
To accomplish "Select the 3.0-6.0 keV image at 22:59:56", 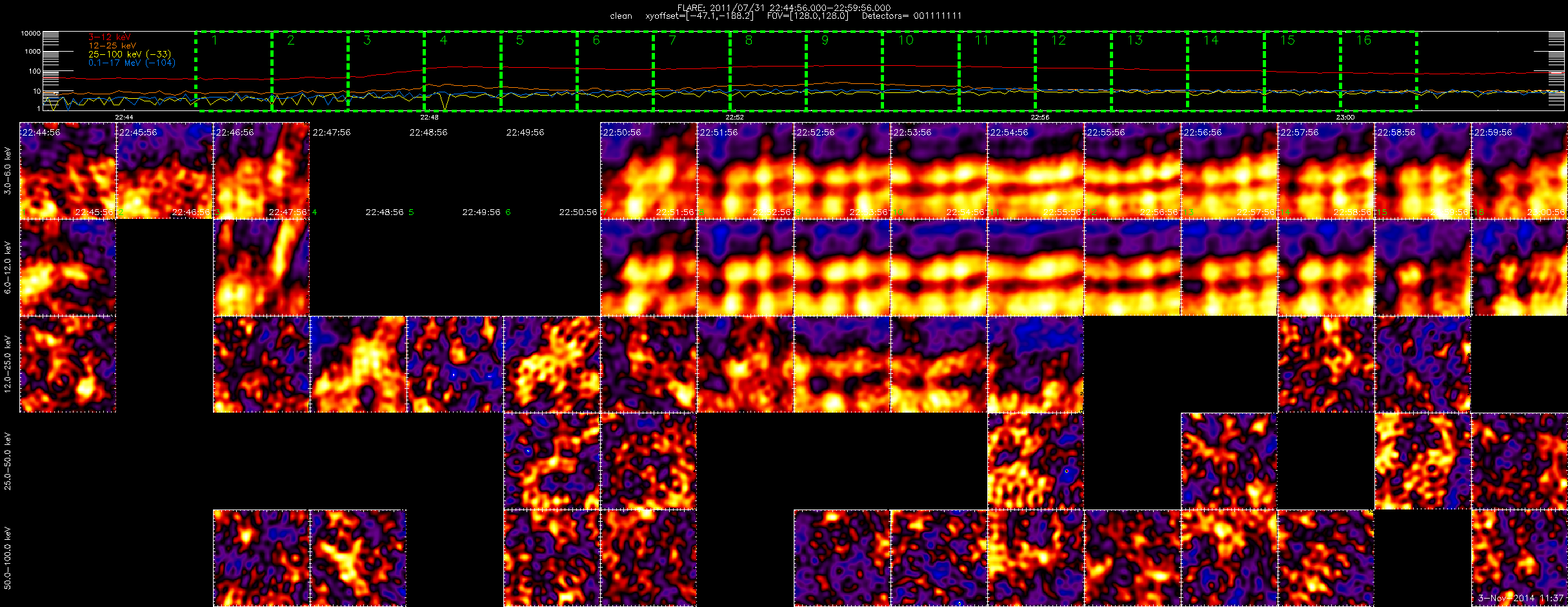I will 1520,170.
